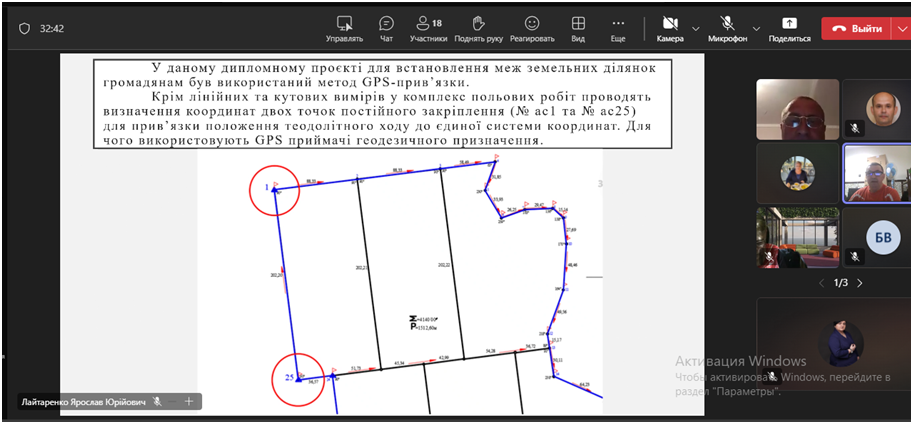Open dropdown beside the Выйти button
The image size is (913, 424).
[x=899, y=29]
